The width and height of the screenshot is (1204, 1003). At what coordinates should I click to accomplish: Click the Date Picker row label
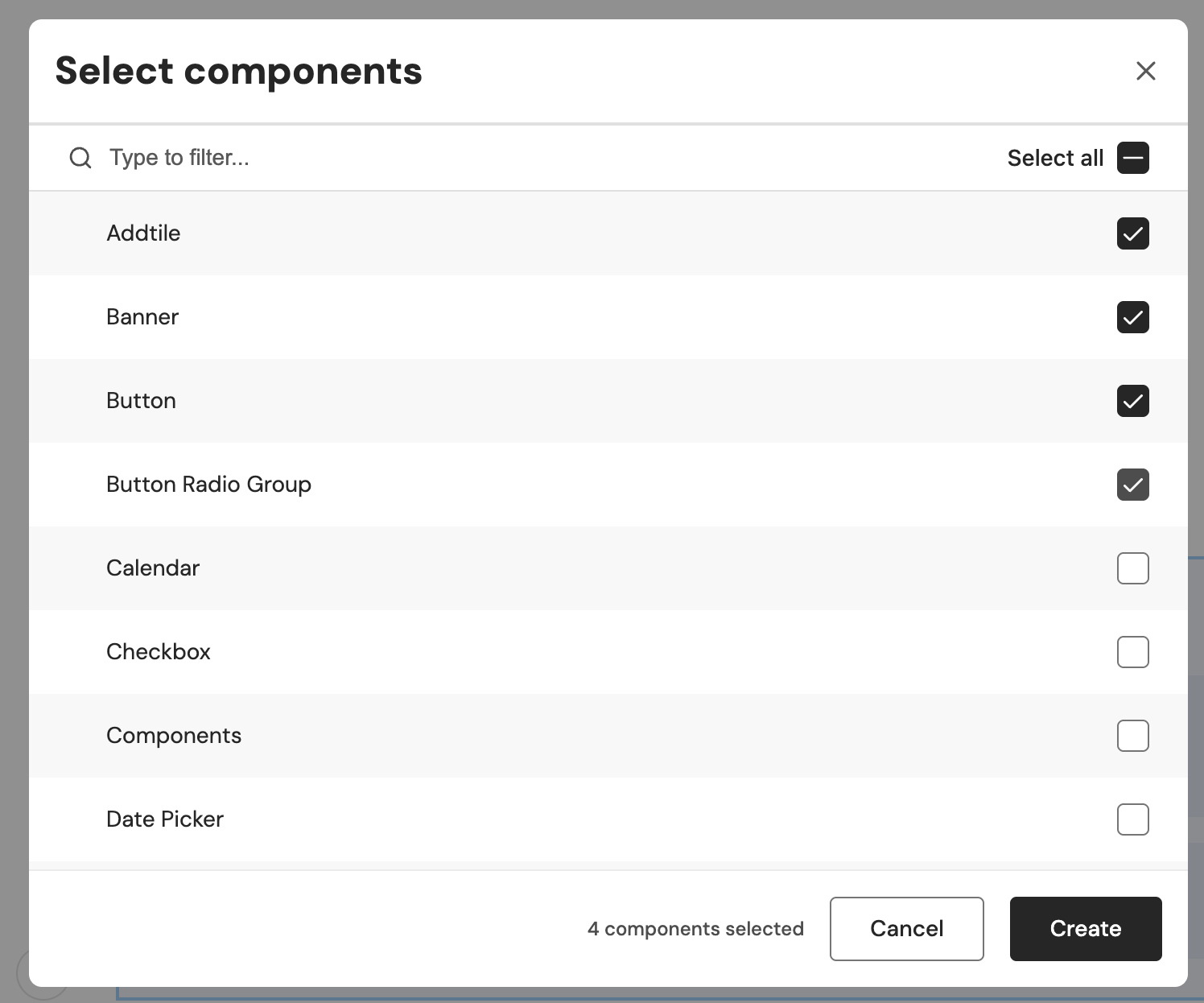click(x=165, y=819)
